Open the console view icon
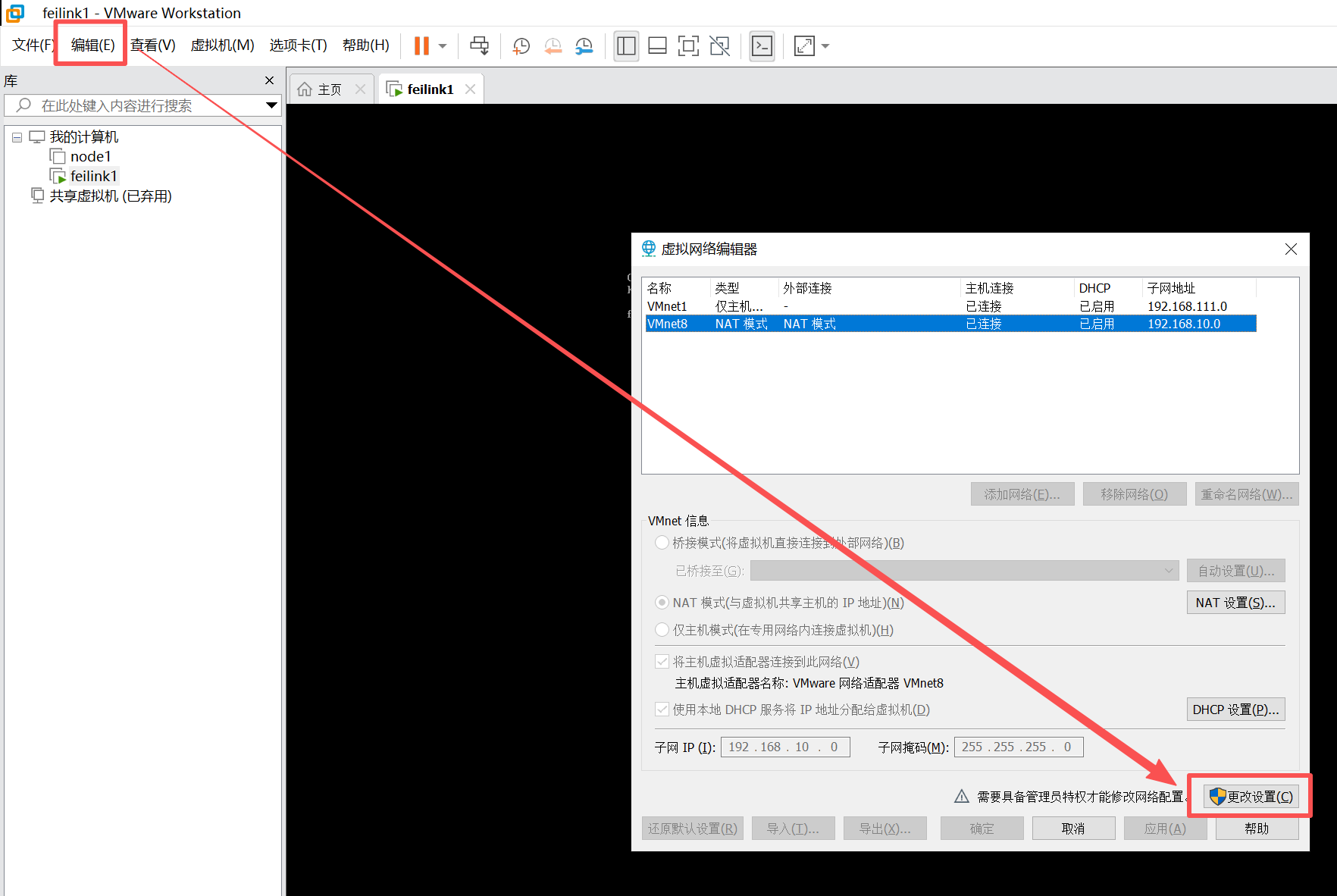Screen dimensions: 1337x896 coord(762,46)
